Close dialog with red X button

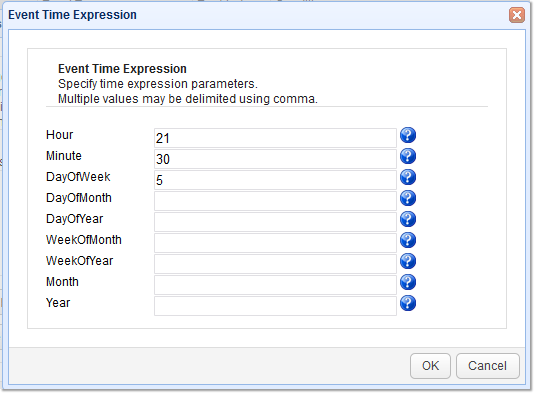coord(517,15)
